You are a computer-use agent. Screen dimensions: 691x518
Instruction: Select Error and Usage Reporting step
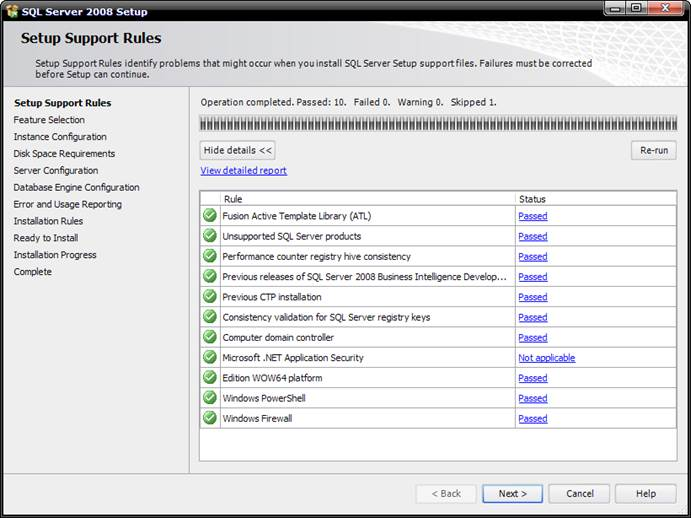67,204
